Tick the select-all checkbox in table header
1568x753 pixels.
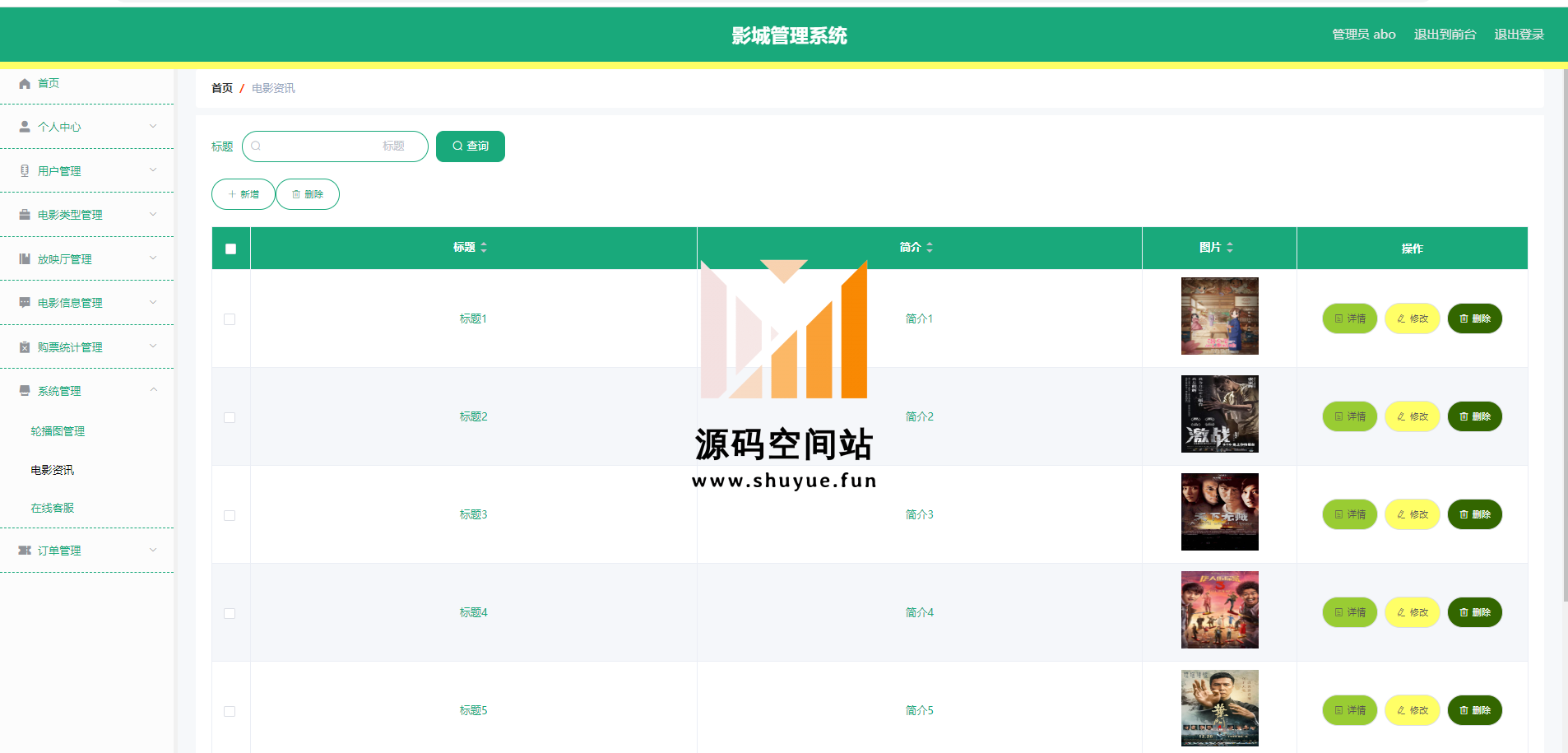click(x=230, y=249)
